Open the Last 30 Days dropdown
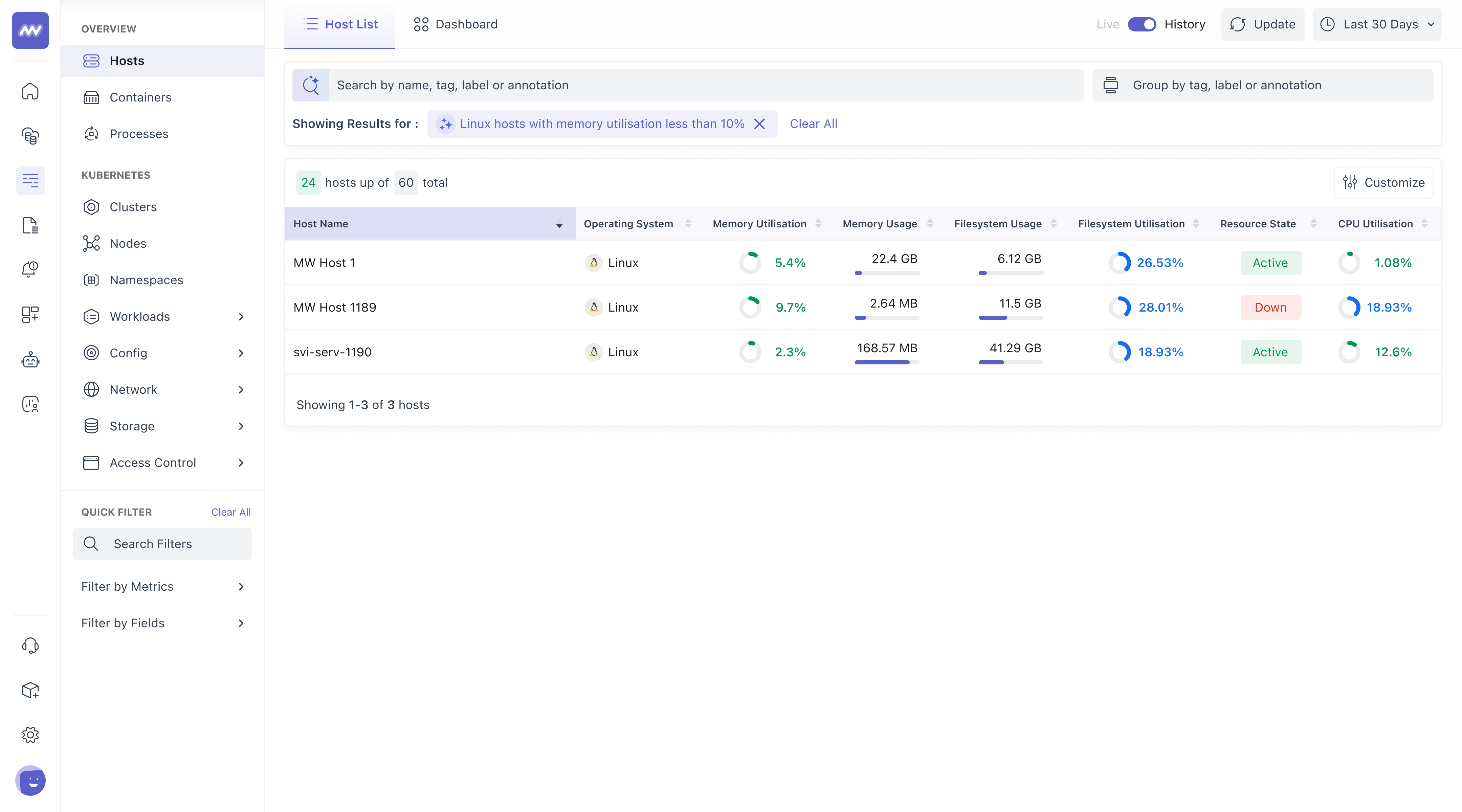 pyautogui.click(x=1377, y=24)
